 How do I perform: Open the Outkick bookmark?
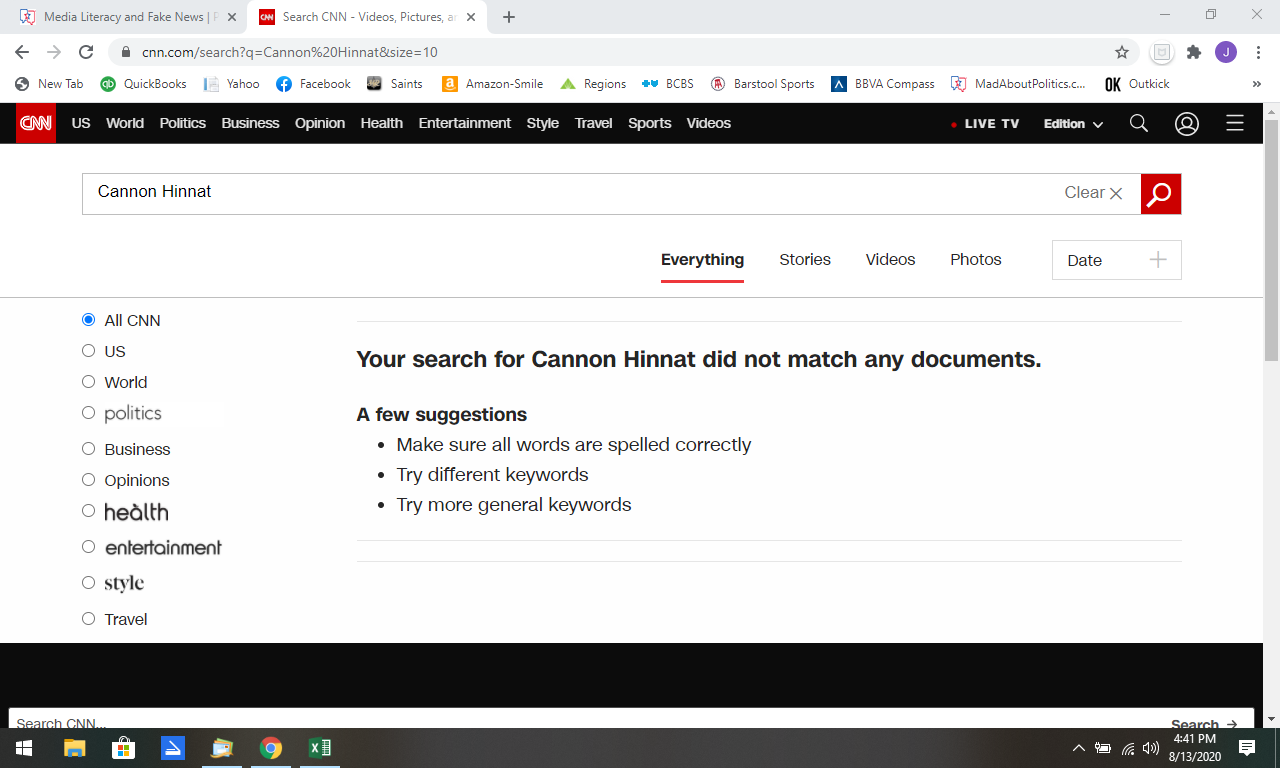point(1137,84)
